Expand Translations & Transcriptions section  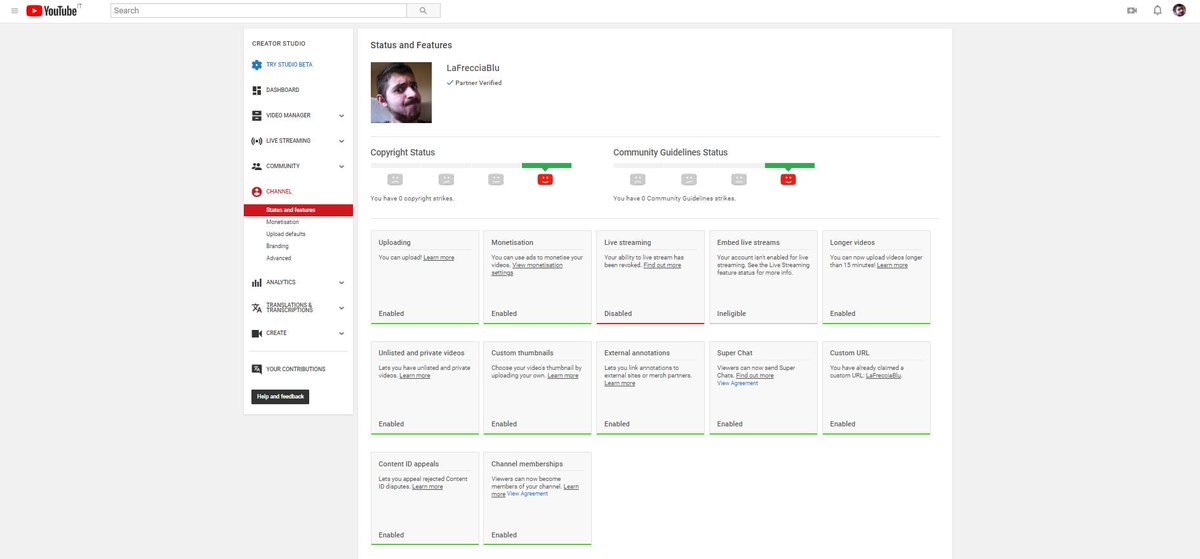(341, 308)
